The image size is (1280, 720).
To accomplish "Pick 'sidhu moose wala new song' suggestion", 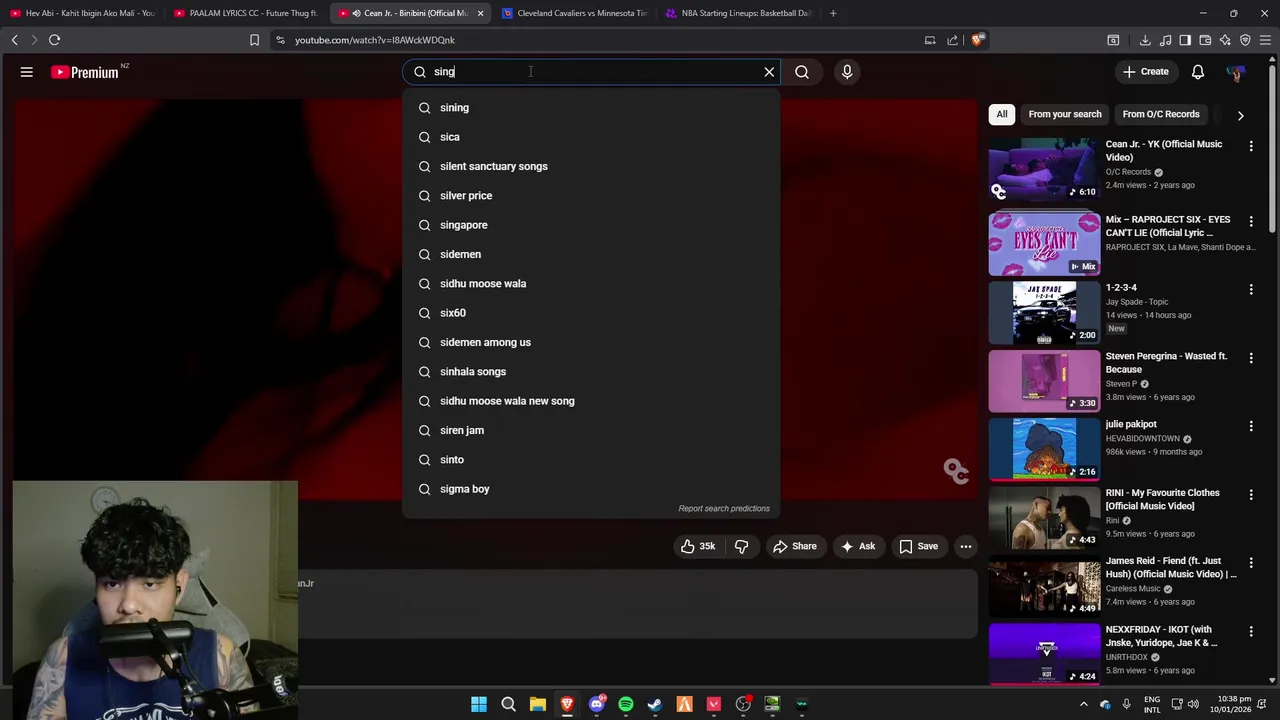I will tap(591, 401).
